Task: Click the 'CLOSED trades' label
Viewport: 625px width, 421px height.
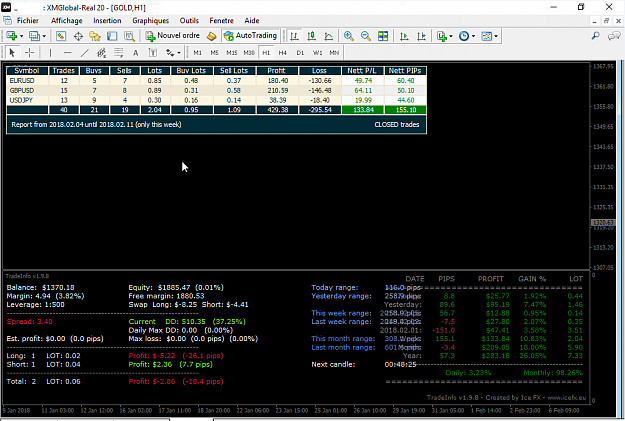Action: tap(397, 124)
